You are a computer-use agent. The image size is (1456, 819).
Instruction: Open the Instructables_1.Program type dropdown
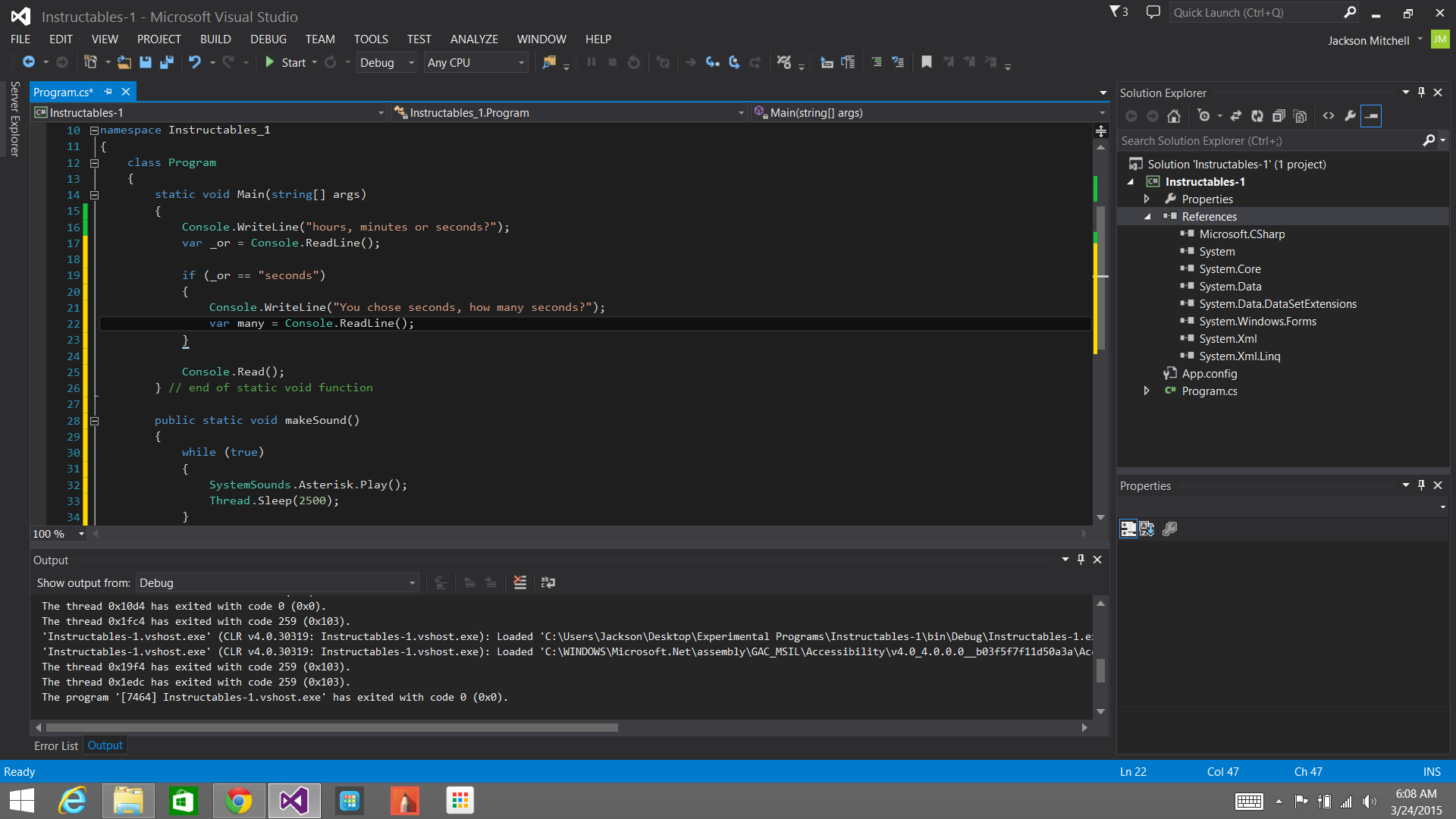pos(569,112)
